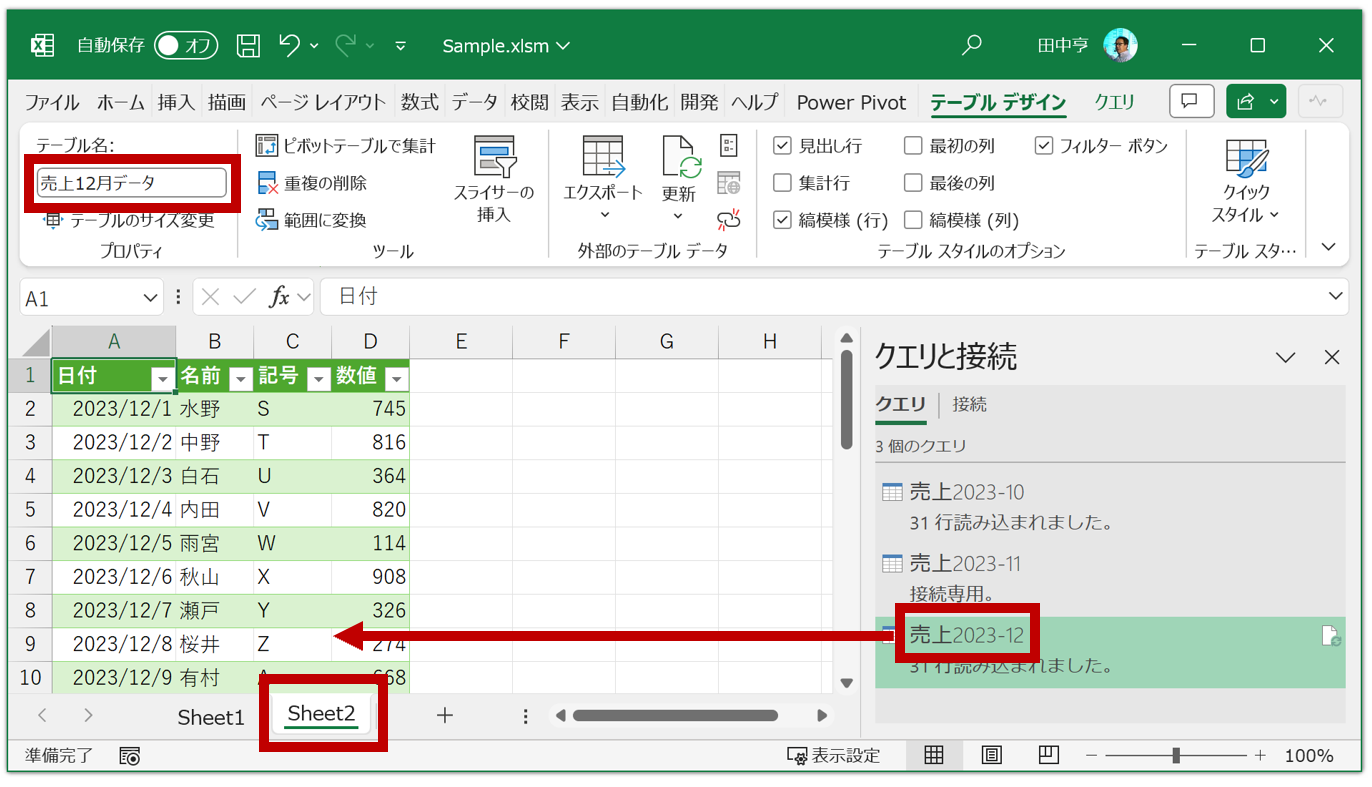Switch to the 接続 tab in pane
Viewport: 1372px width, 787px height.
970,404
